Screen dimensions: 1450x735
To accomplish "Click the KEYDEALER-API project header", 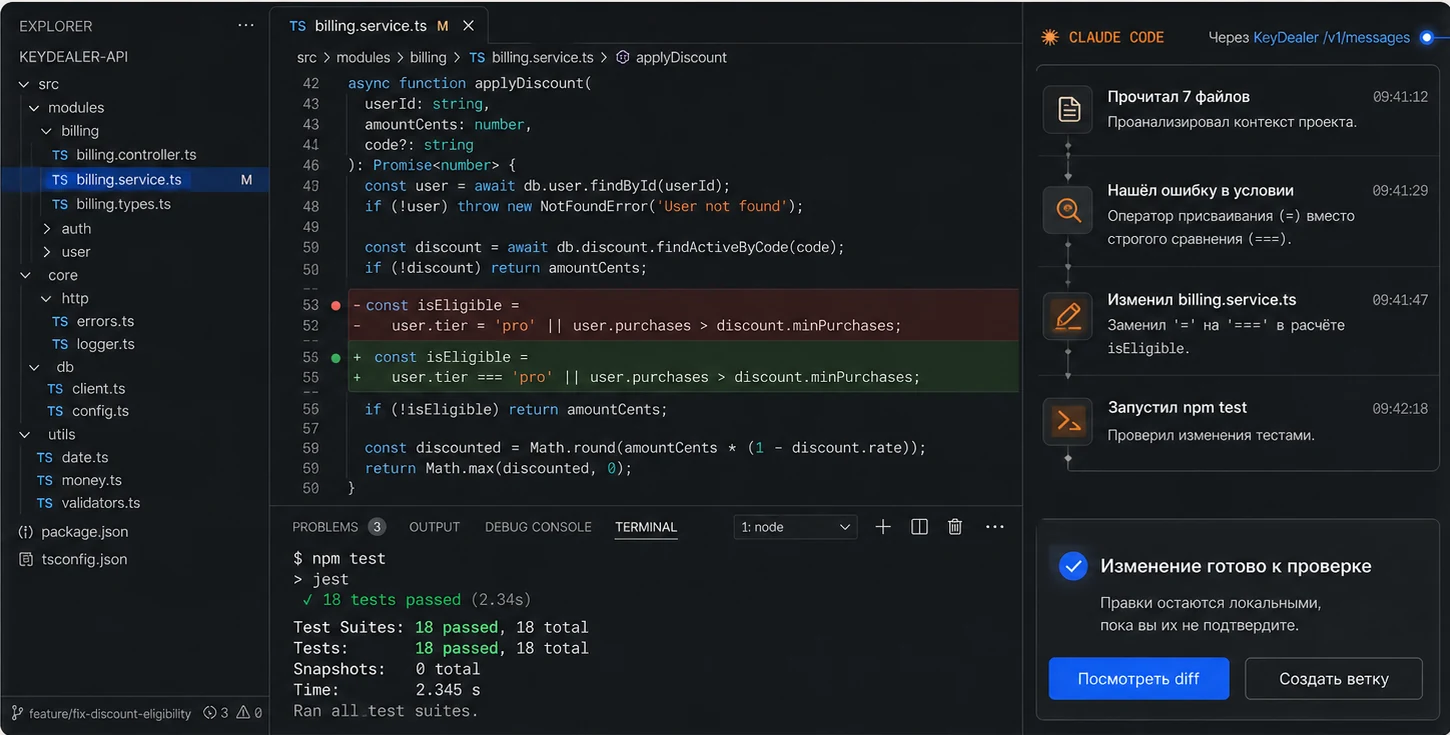I will (x=73, y=57).
